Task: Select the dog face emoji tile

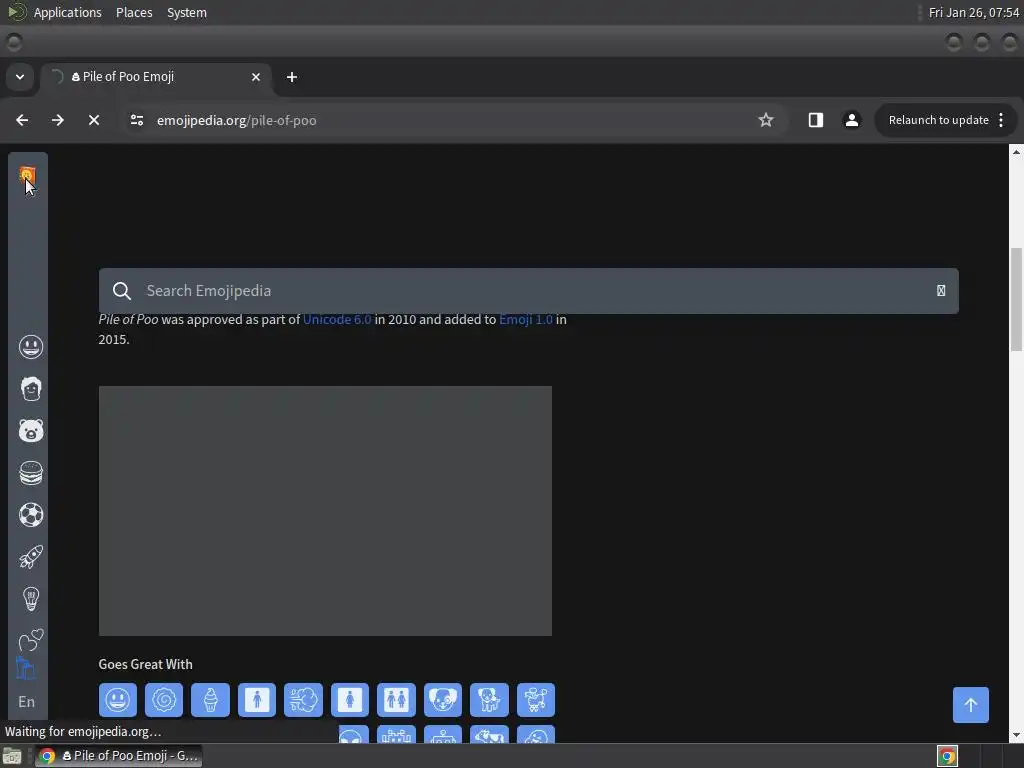Action: 443,700
